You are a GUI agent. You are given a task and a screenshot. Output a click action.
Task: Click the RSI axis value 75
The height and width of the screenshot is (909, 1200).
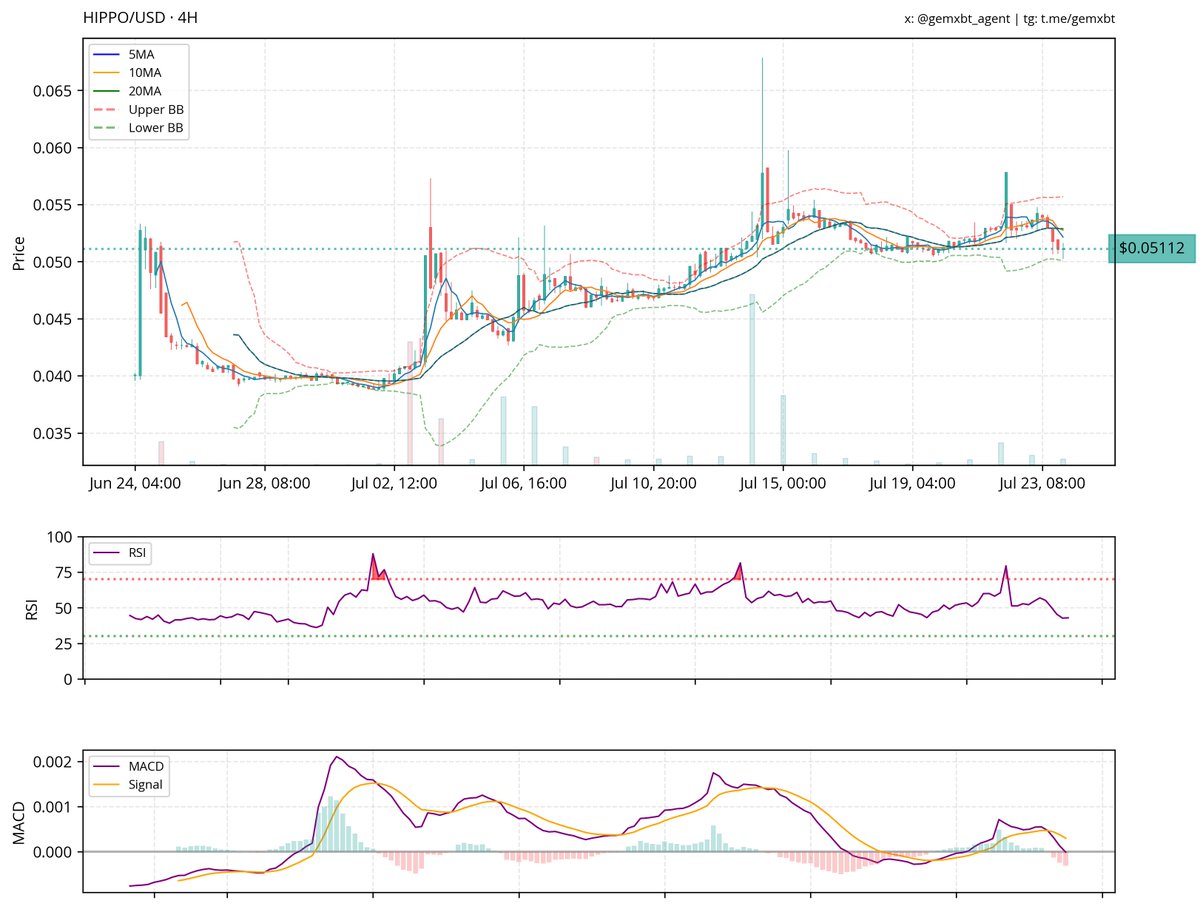pyautogui.click(x=66, y=573)
